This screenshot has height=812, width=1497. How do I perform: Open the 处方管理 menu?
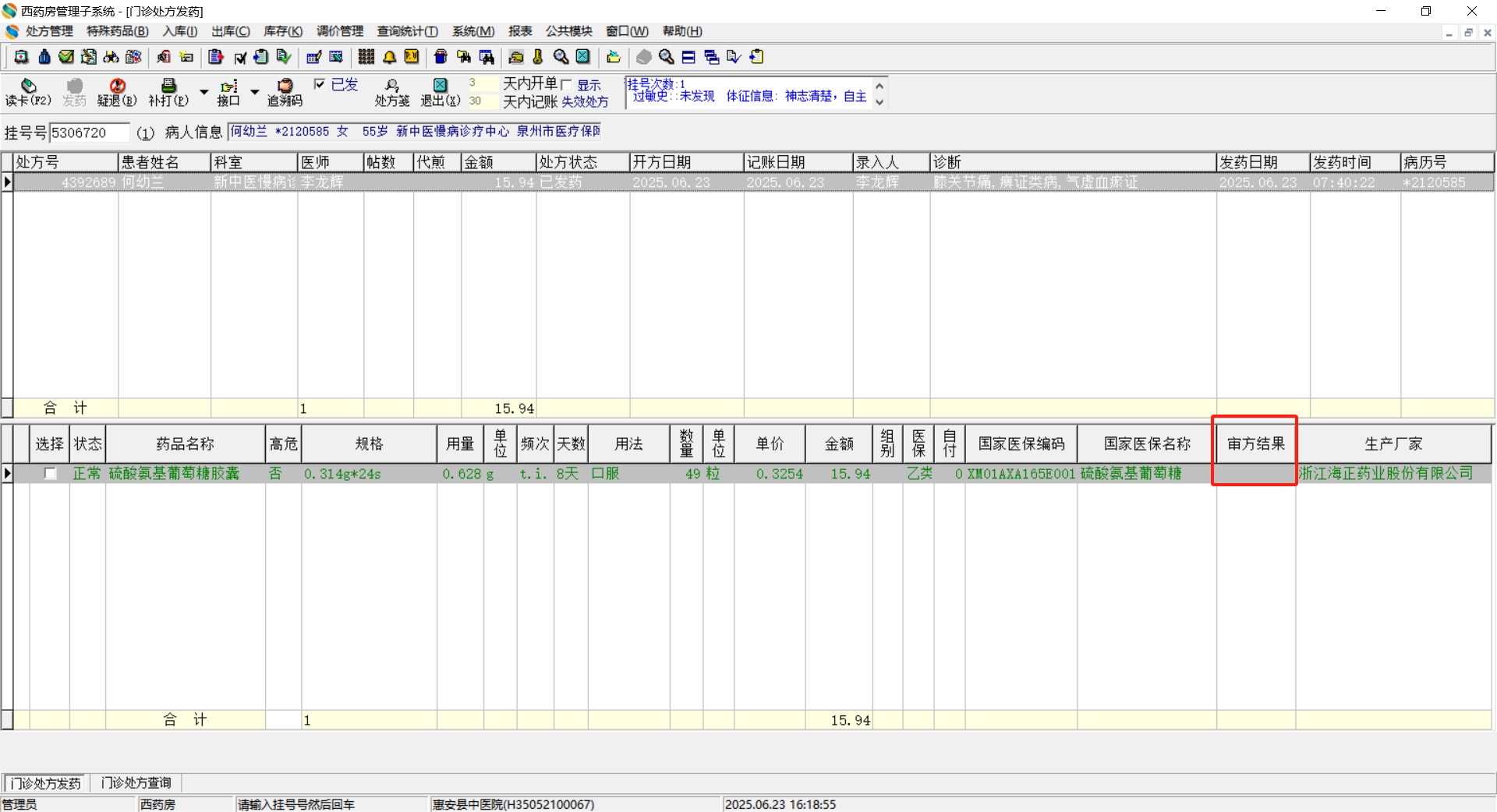click(x=48, y=31)
